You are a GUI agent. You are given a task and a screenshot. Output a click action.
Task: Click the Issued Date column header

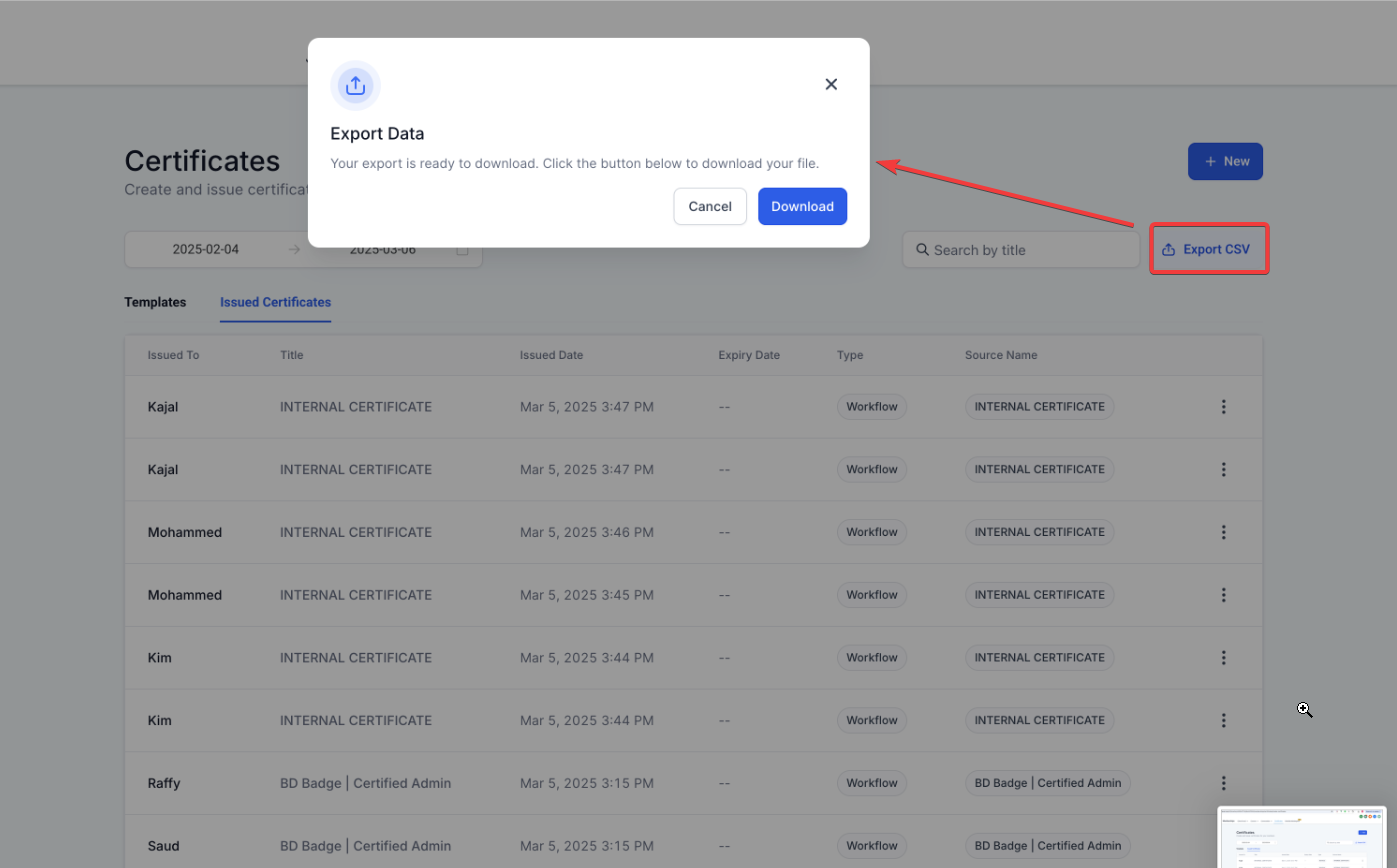[x=551, y=355]
